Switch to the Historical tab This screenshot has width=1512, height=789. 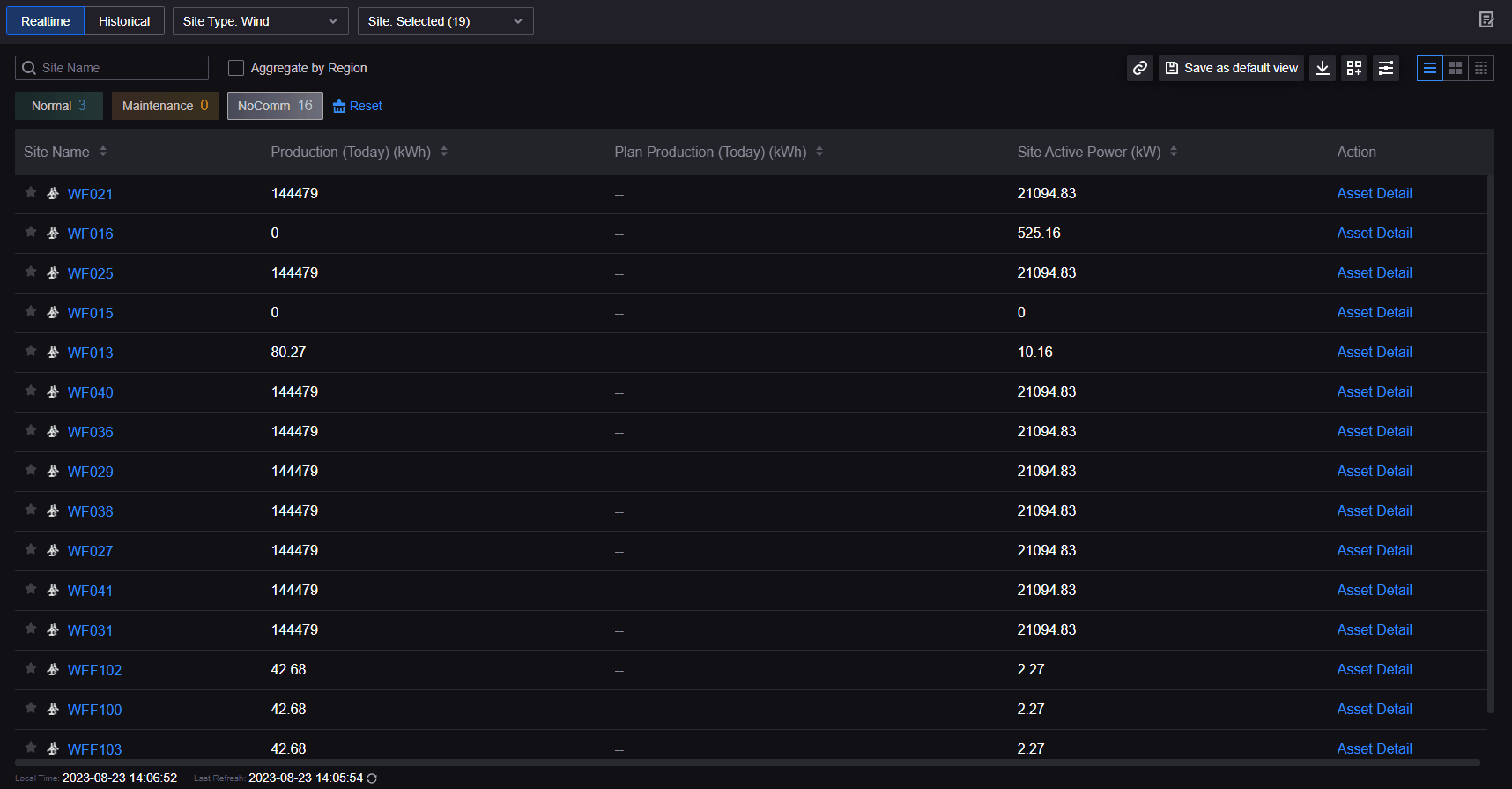tap(124, 21)
